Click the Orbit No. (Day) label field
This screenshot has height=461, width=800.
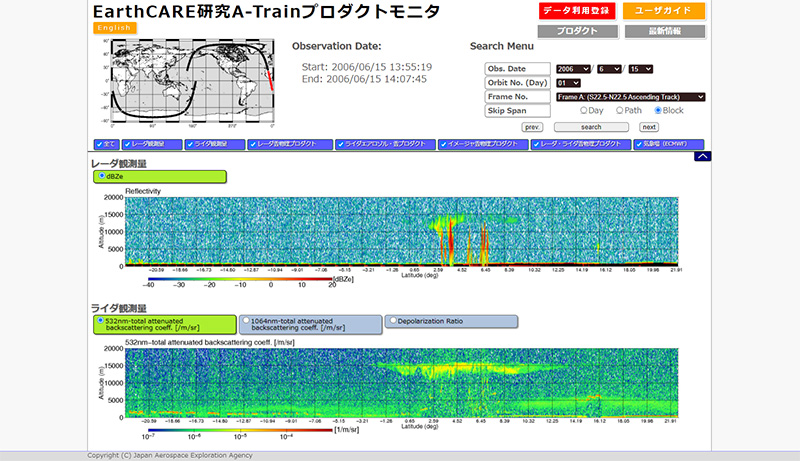(517, 83)
